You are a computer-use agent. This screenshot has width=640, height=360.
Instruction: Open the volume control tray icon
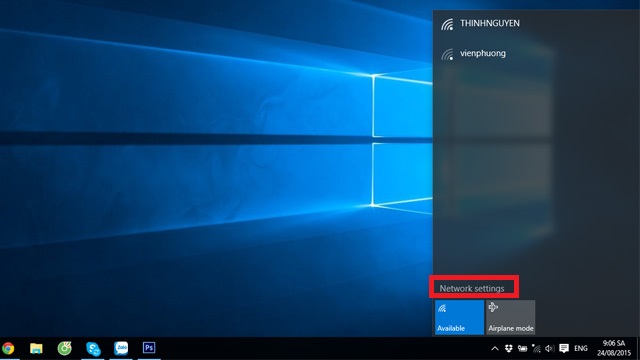[x=550, y=349]
